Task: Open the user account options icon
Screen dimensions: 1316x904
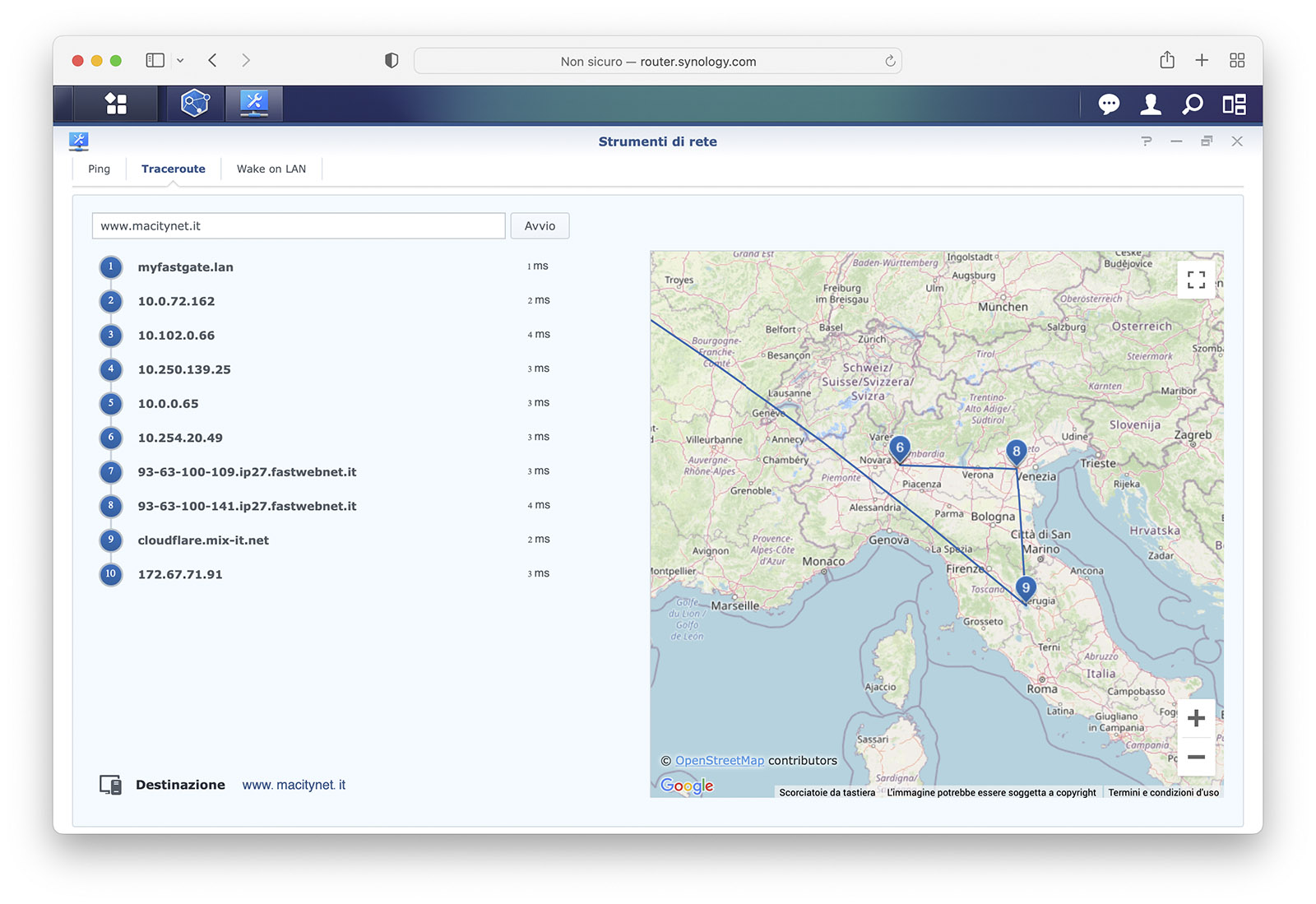Action: (1151, 104)
